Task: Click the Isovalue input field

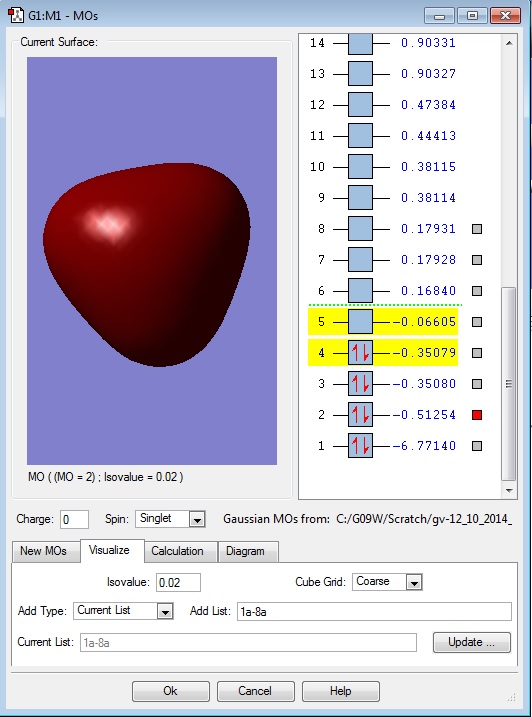Action: 178,583
